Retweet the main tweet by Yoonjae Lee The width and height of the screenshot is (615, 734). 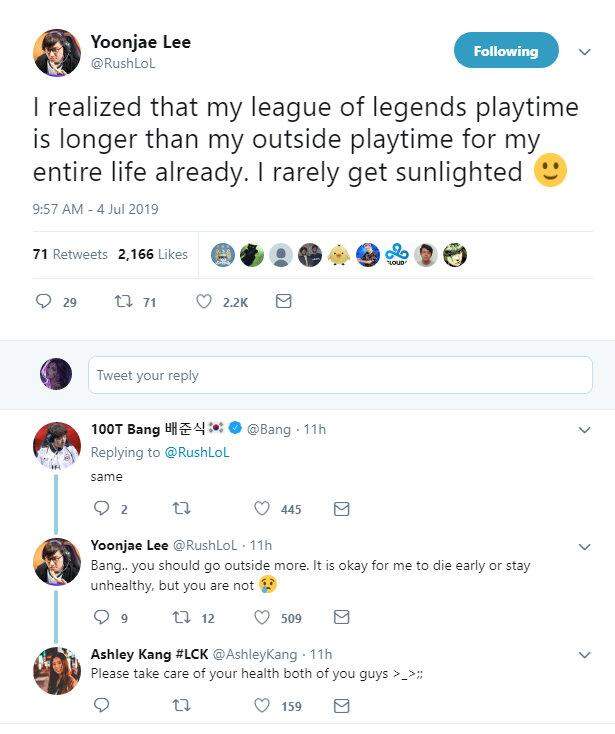(123, 301)
